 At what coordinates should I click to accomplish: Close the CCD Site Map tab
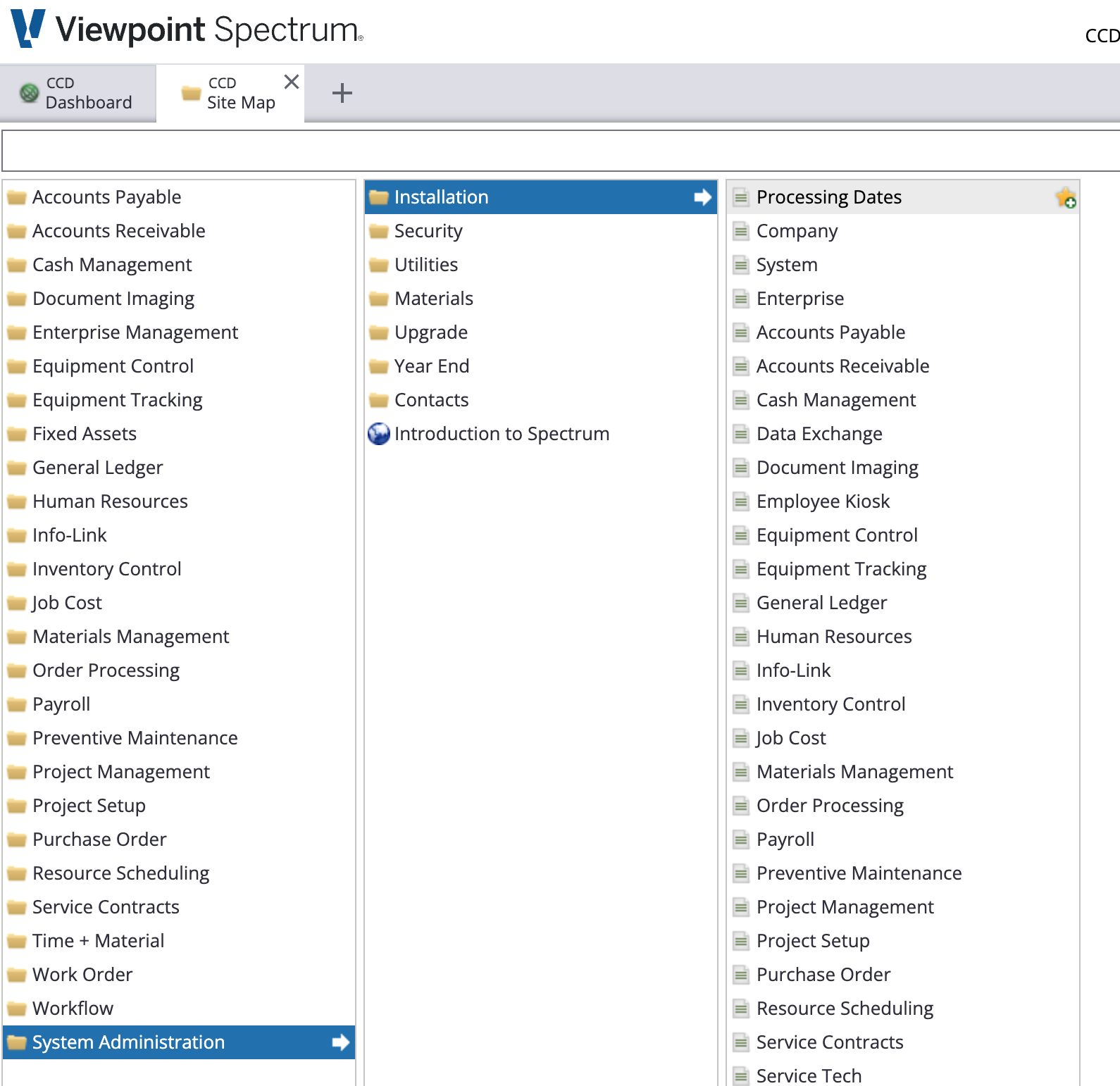point(292,82)
